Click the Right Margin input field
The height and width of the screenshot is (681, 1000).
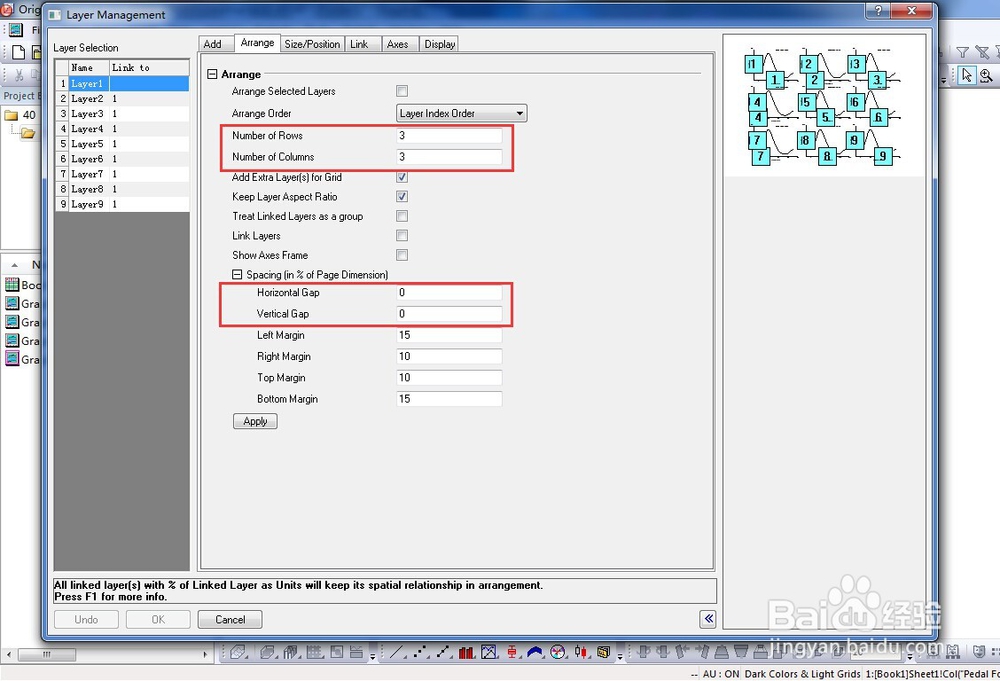click(x=449, y=356)
